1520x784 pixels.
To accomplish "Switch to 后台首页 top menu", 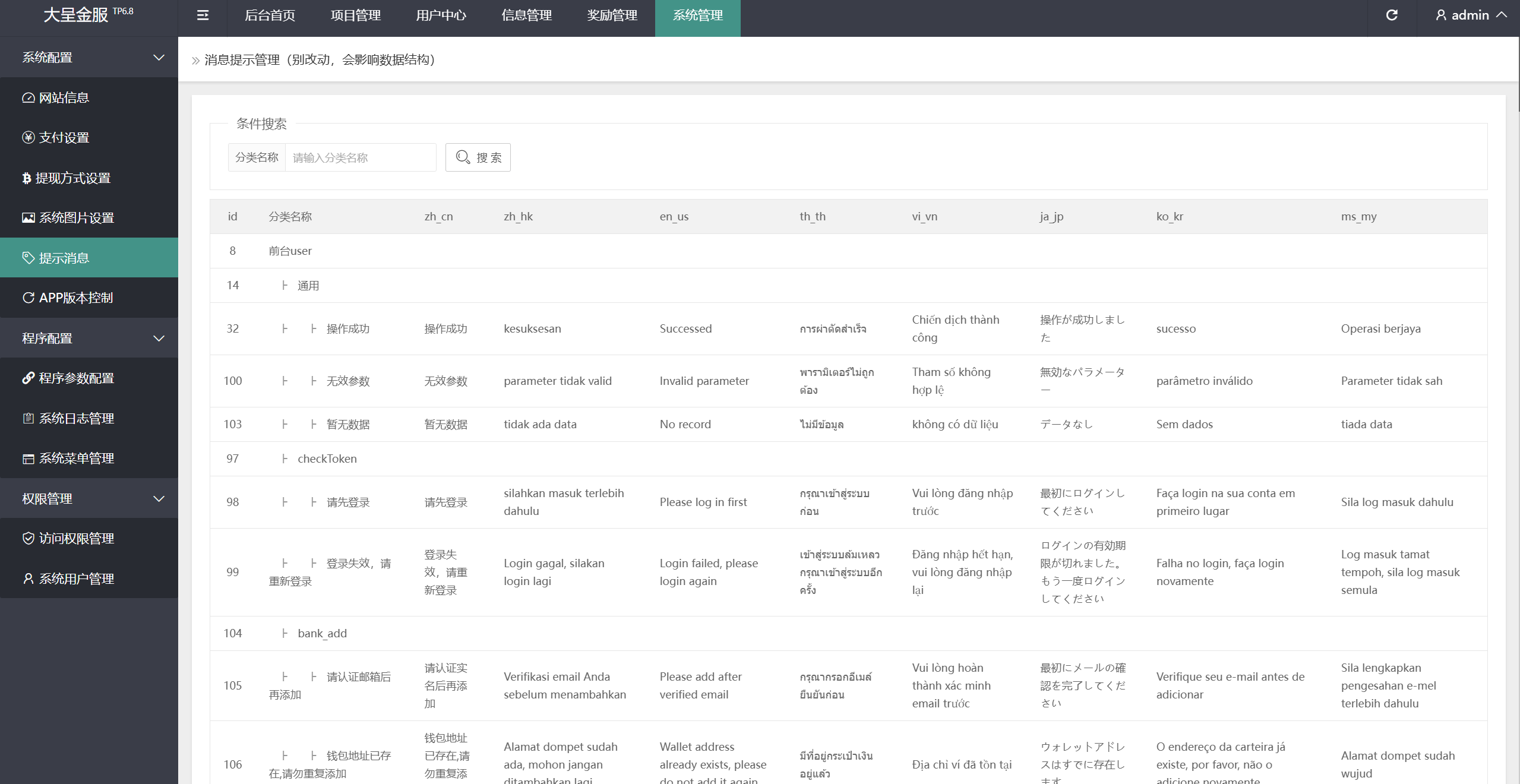I will click(x=270, y=15).
